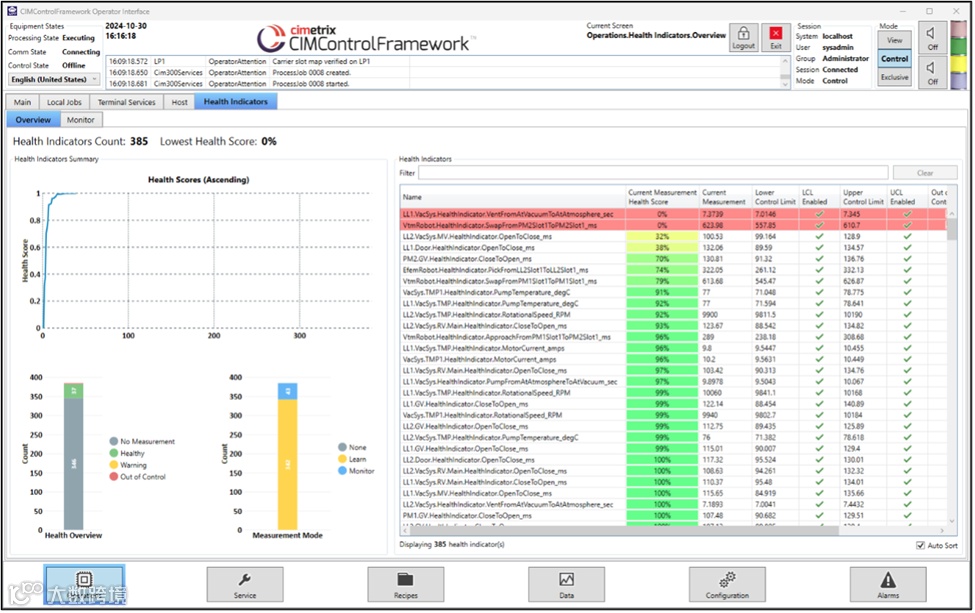
Task: Open the Configuration gears button
Action: click(x=727, y=584)
